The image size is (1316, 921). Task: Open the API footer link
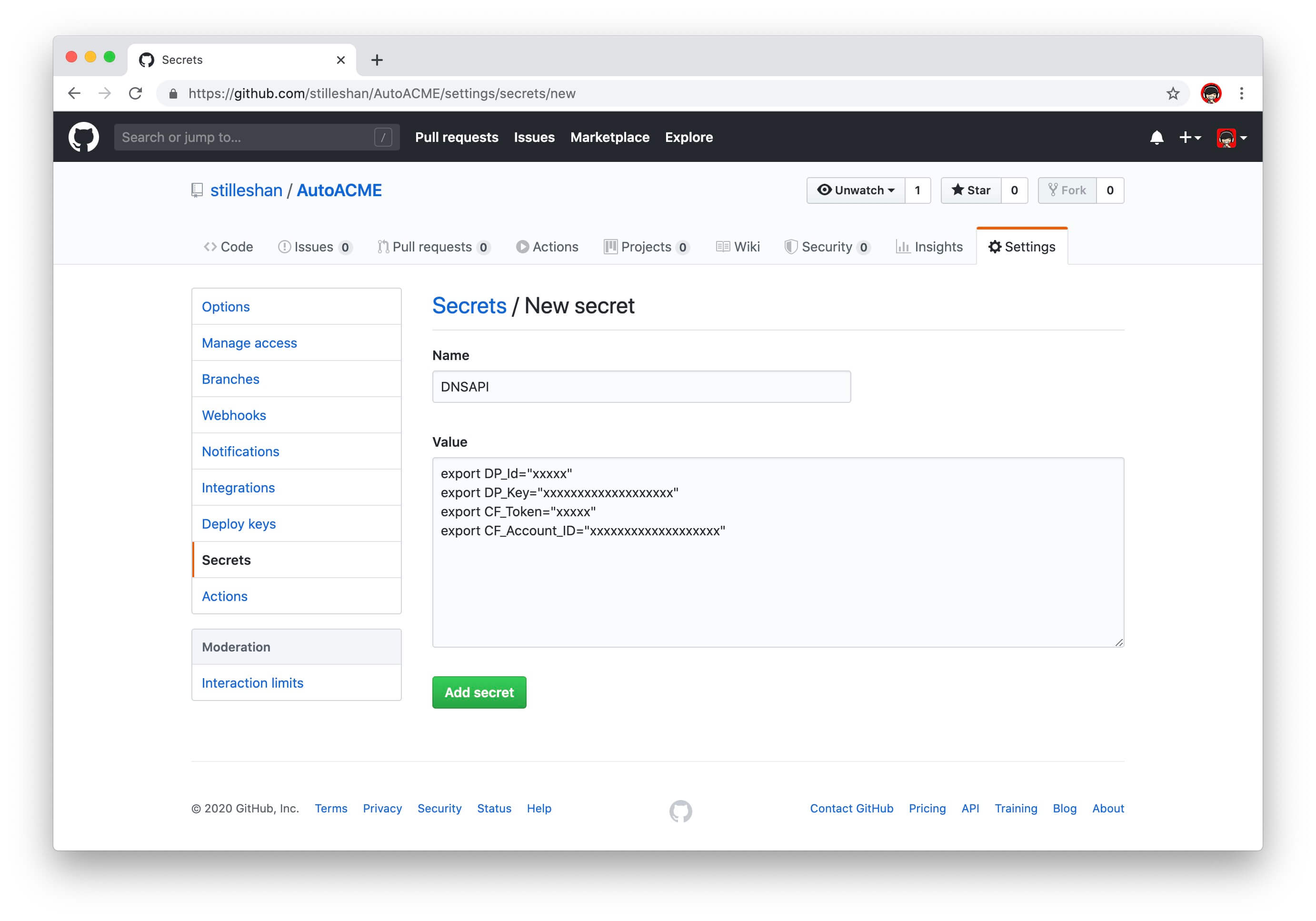(x=970, y=808)
